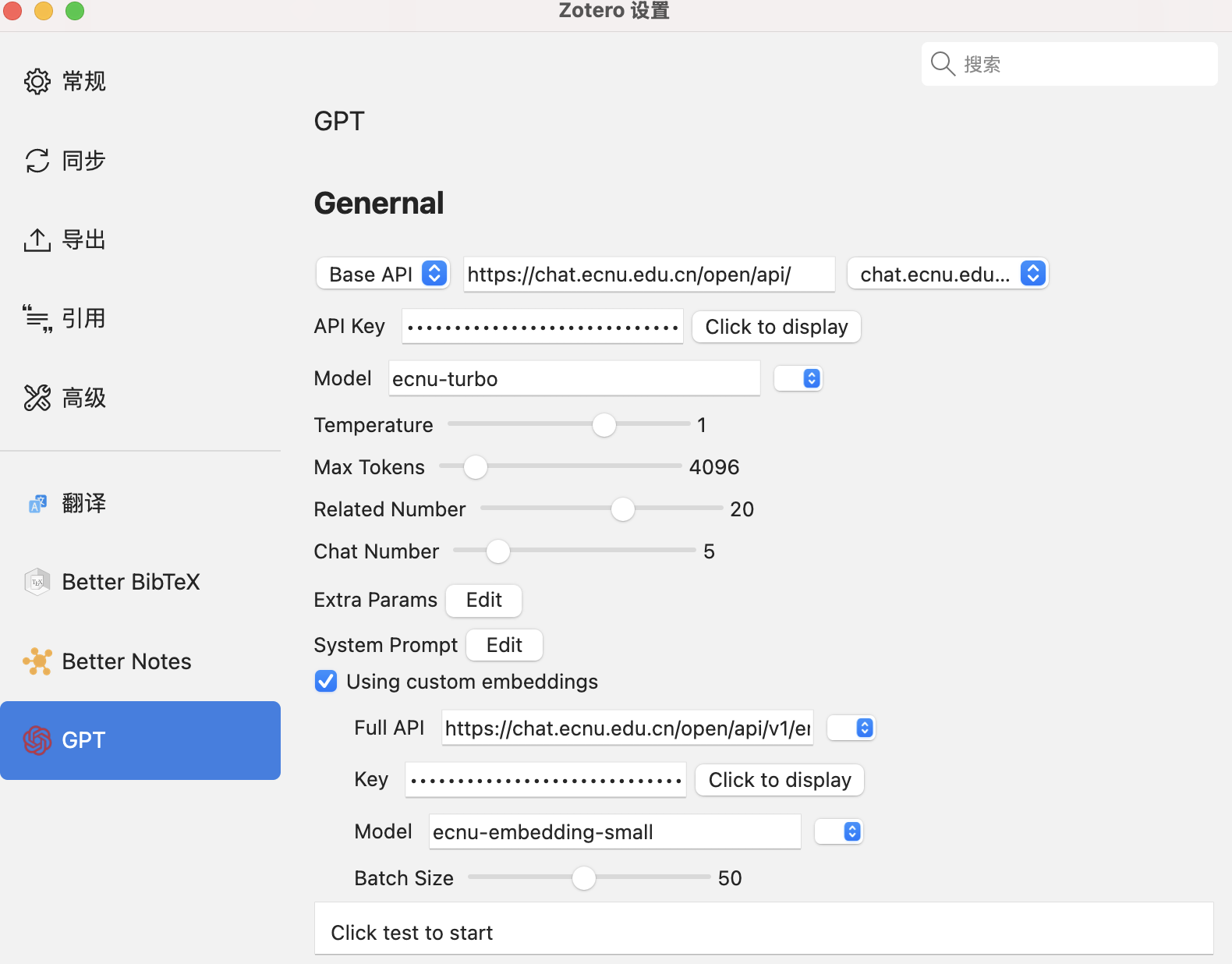The width and height of the screenshot is (1232, 964).
Task: Uncheck Using custom embeddings checkbox
Action: point(326,682)
